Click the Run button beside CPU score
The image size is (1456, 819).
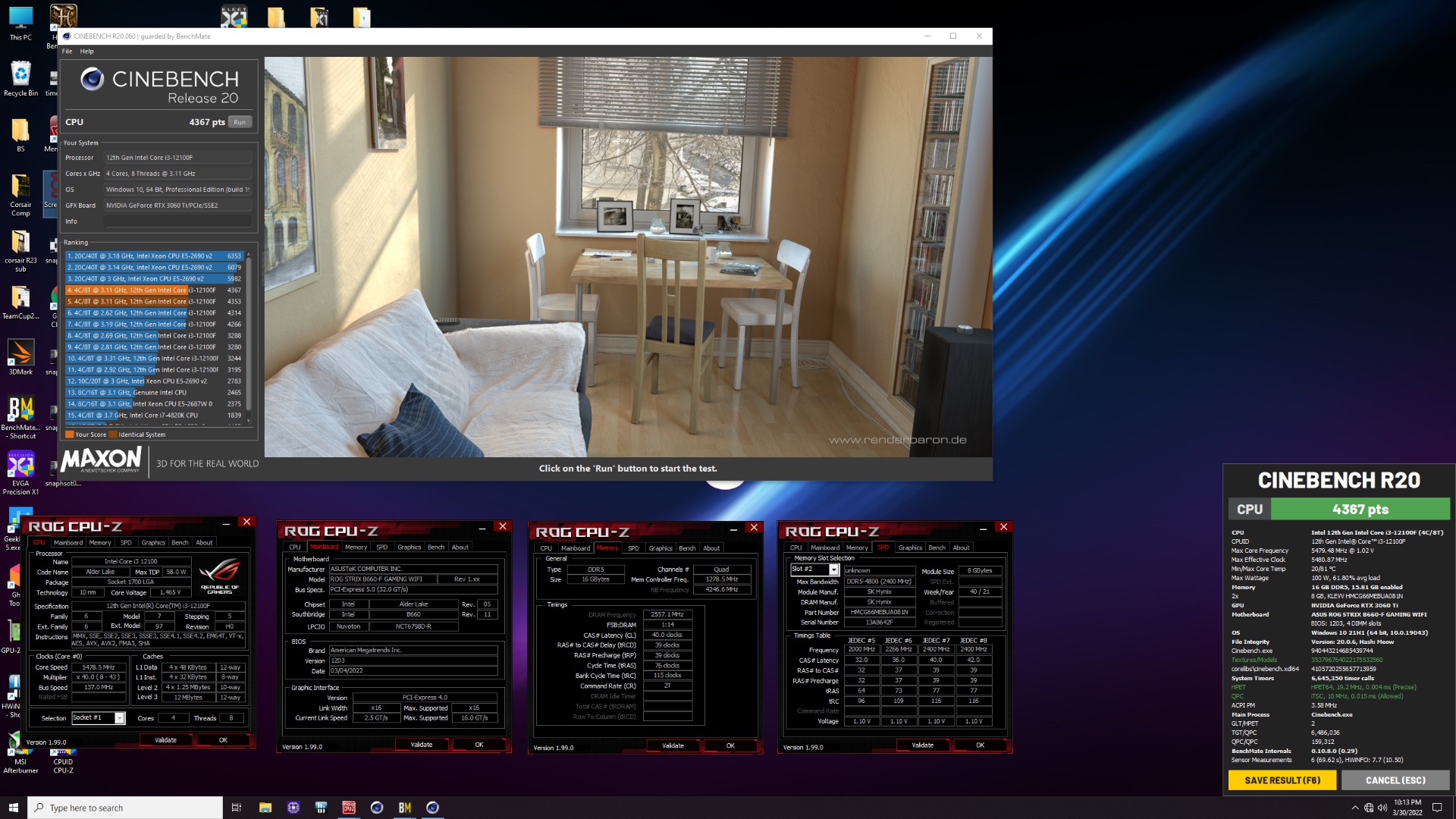(240, 122)
